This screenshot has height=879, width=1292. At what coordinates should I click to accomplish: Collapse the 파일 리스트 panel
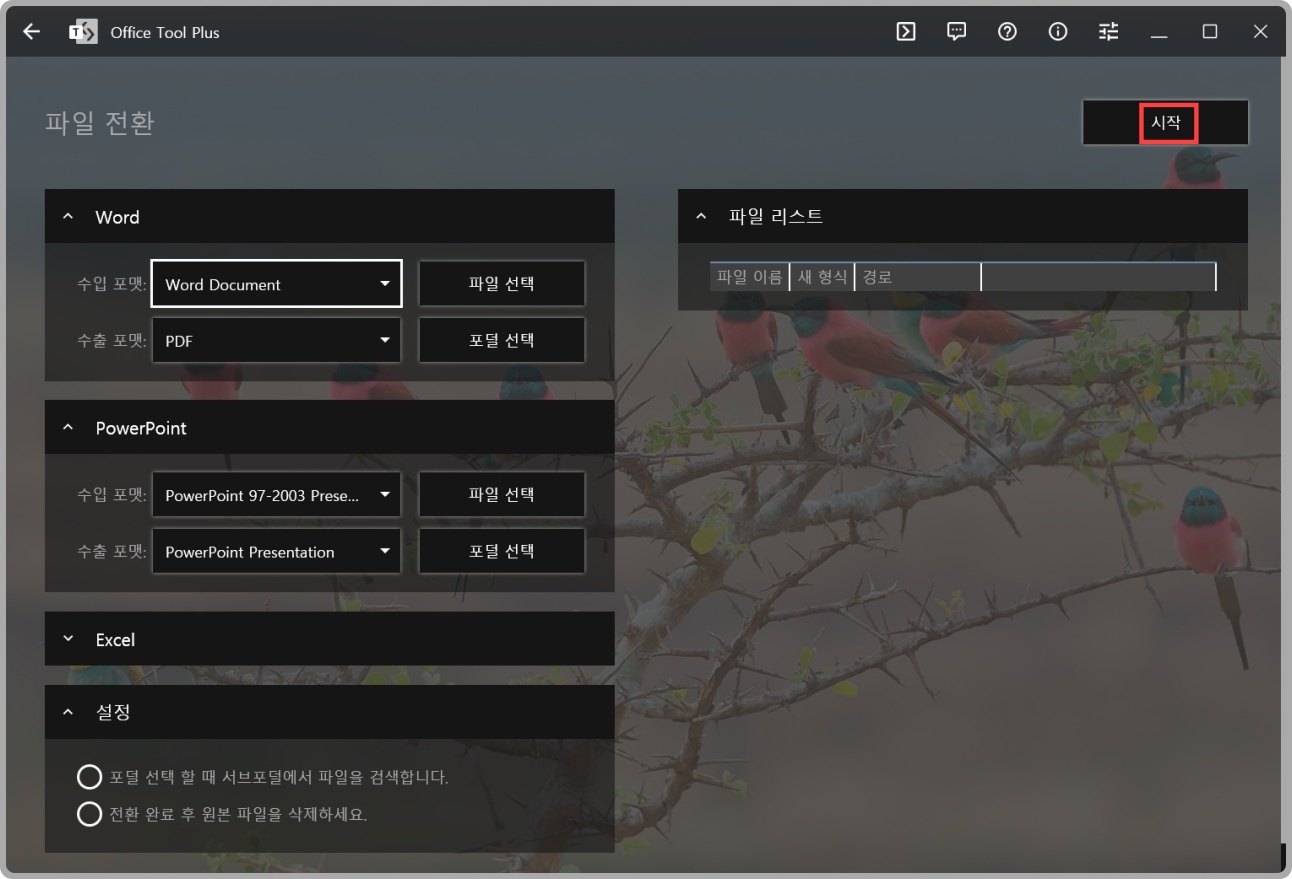[x=701, y=216]
